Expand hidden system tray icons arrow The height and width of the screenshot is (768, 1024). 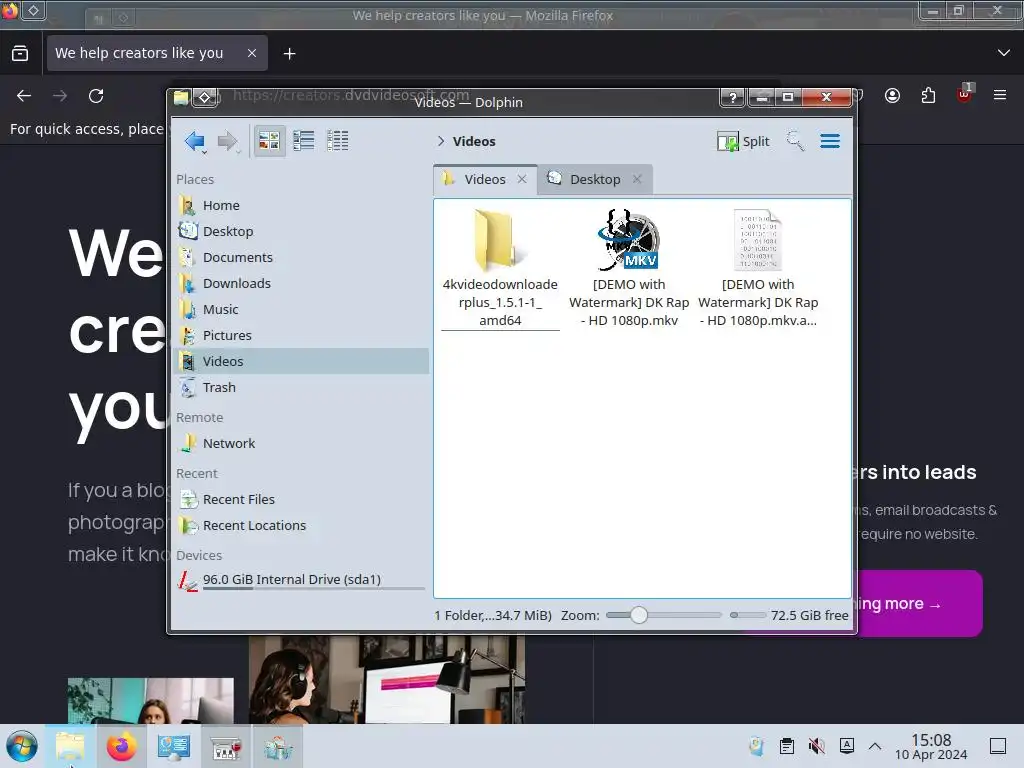coord(875,746)
